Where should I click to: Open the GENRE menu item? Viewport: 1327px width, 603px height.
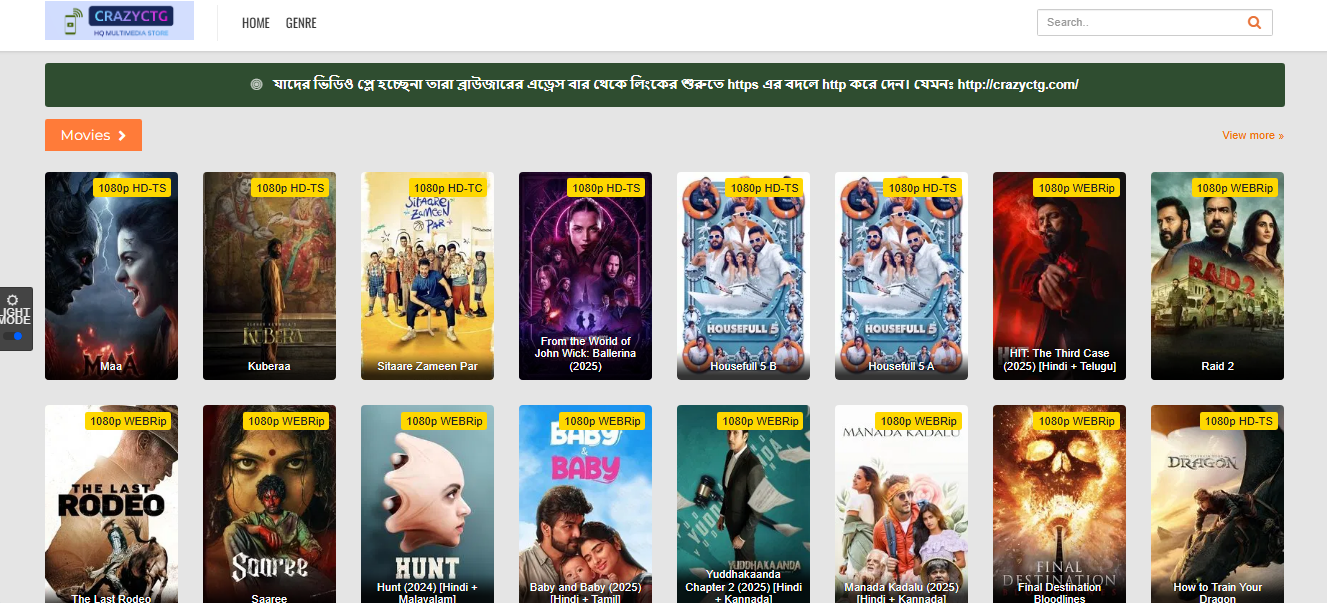[301, 23]
